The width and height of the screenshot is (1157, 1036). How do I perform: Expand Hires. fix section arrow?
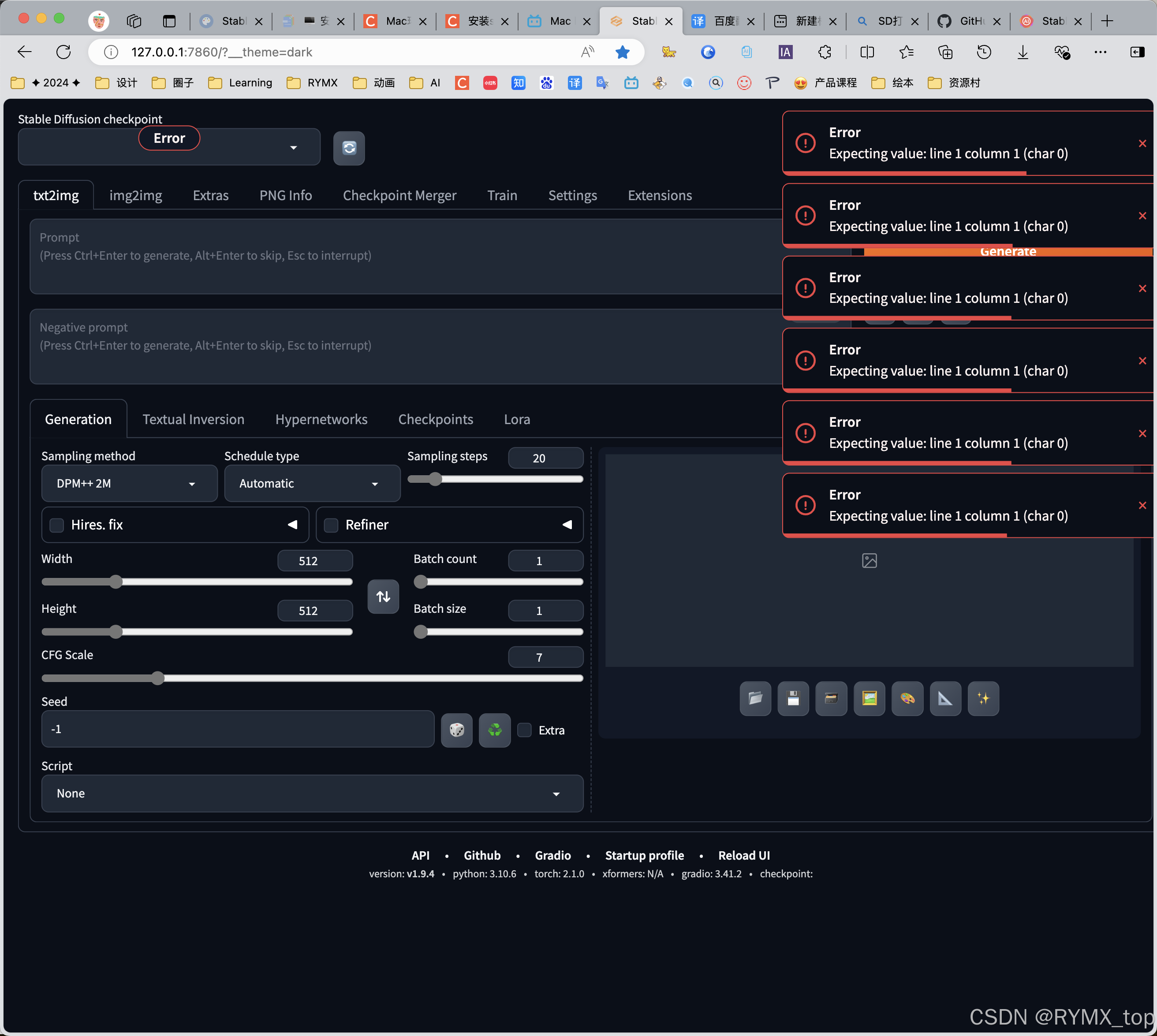pyautogui.click(x=292, y=525)
